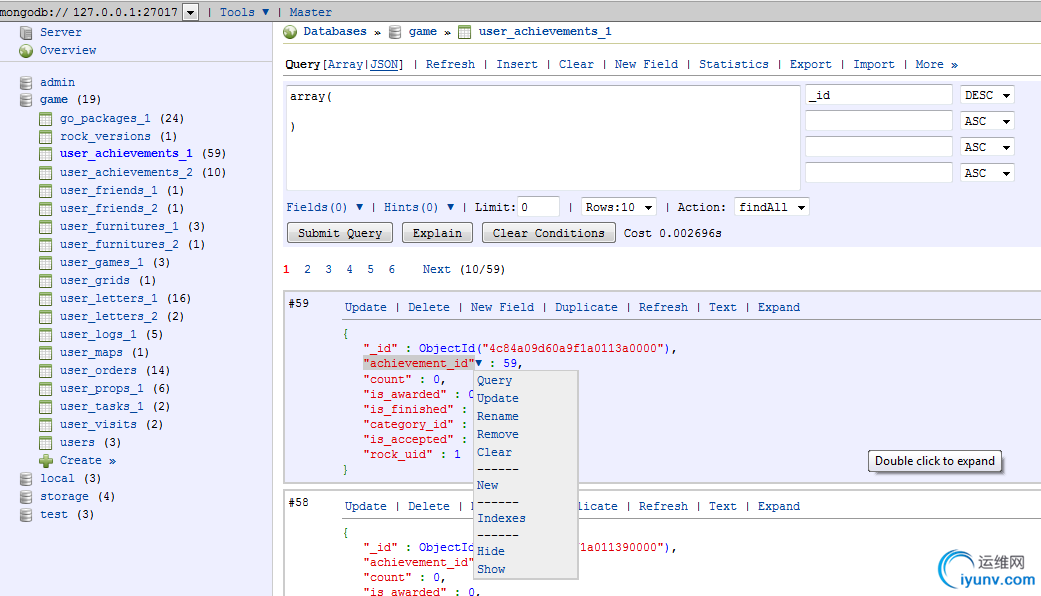The image size is (1041, 596).
Task: Click the user_achievements_2 collection table icon
Action: (45, 173)
